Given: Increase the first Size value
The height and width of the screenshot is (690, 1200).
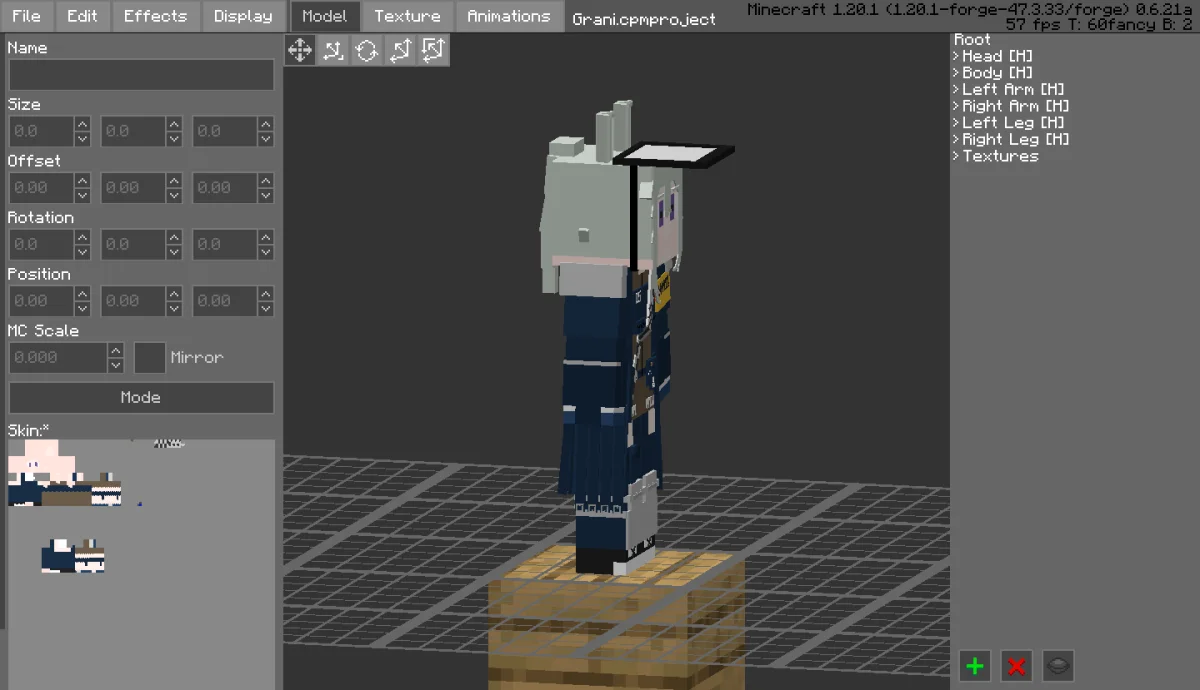Looking at the screenshot, I should click(83, 124).
